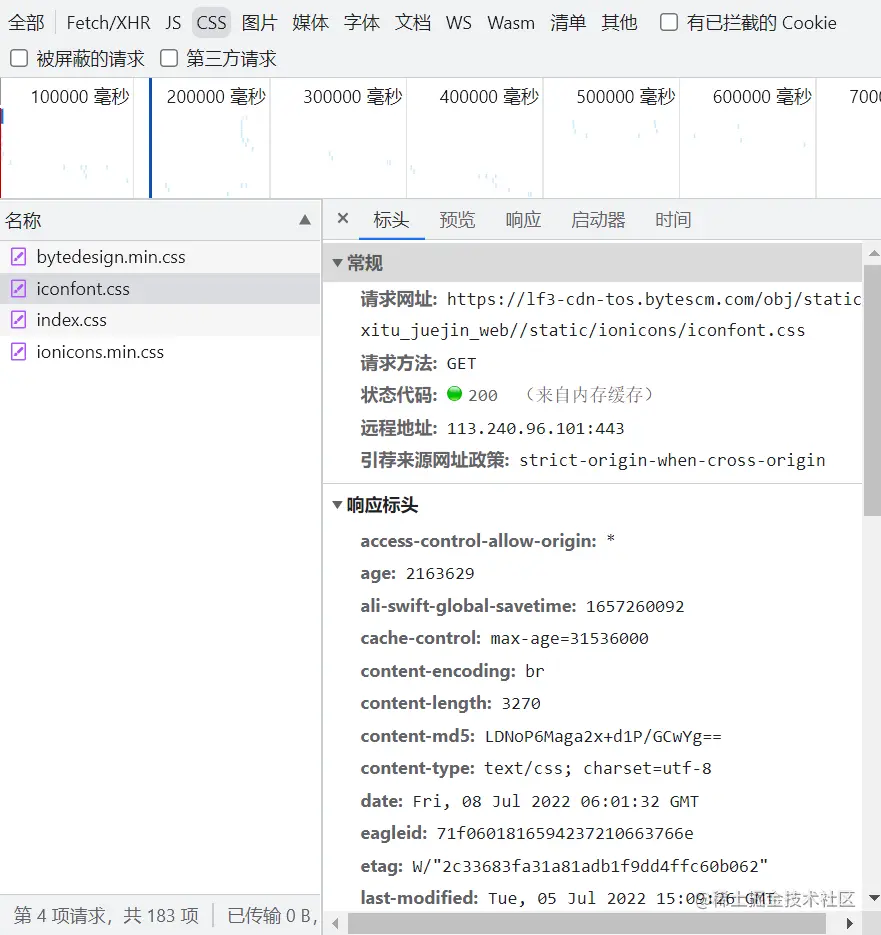881x935 pixels.
Task: Click the age 2163629 header row
Action: (x=417, y=573)
